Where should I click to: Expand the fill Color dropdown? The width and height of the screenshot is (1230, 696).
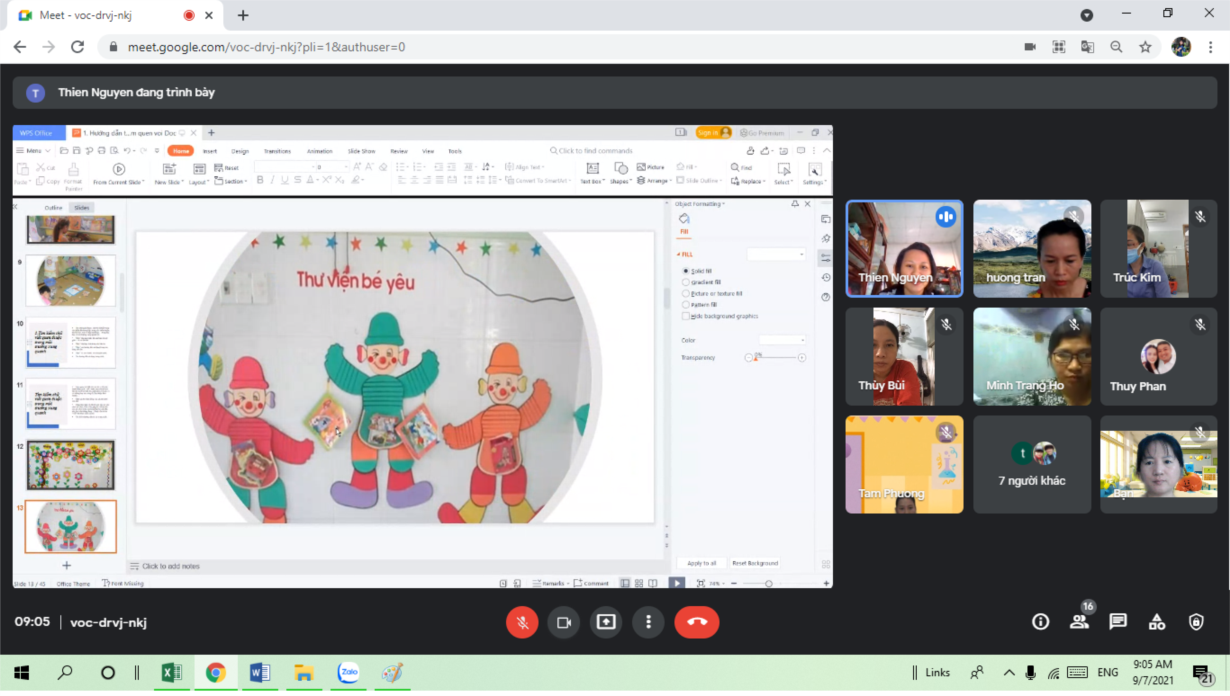click(782, 340)
